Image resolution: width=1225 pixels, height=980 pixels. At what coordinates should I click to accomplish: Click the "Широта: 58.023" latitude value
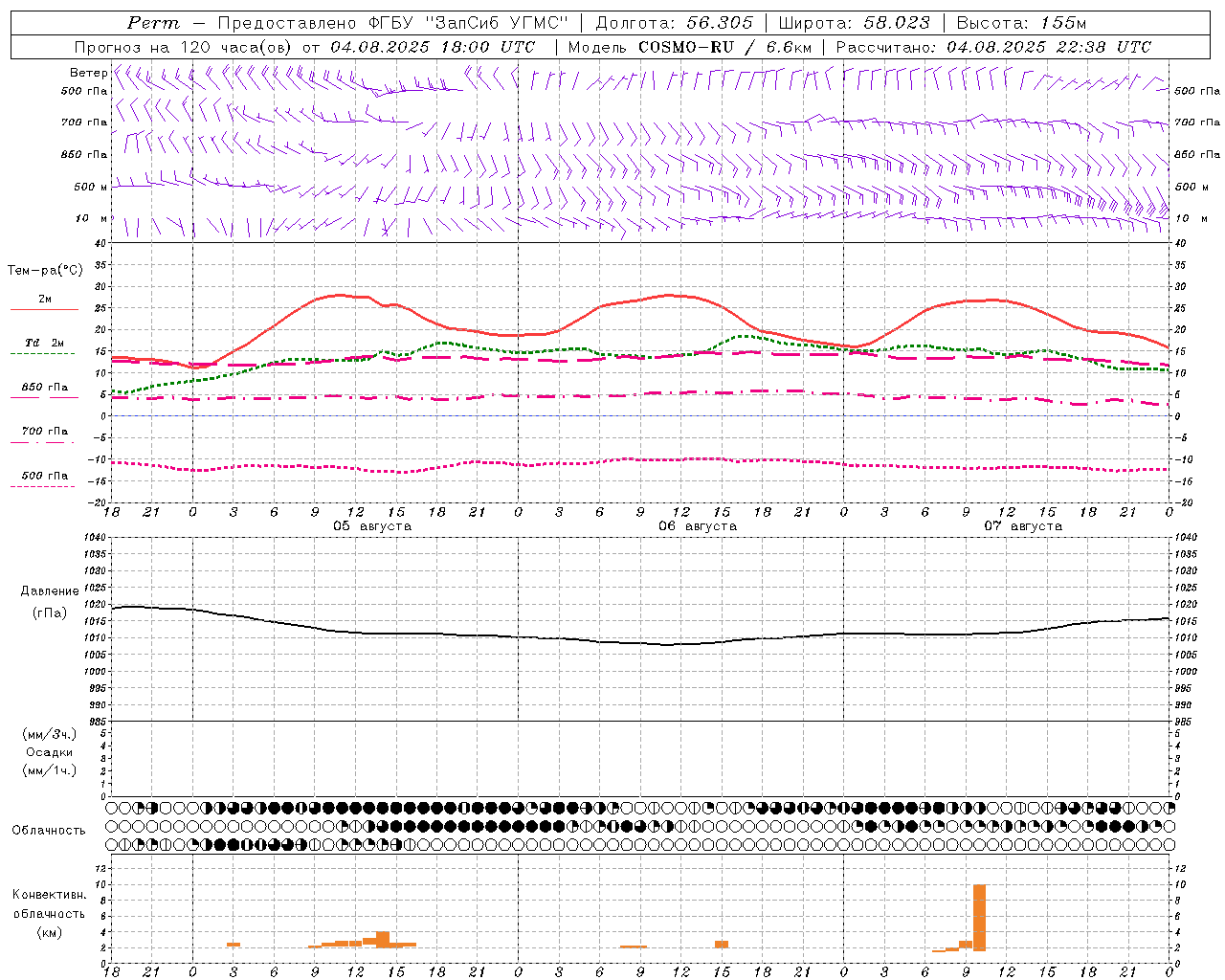854,23
